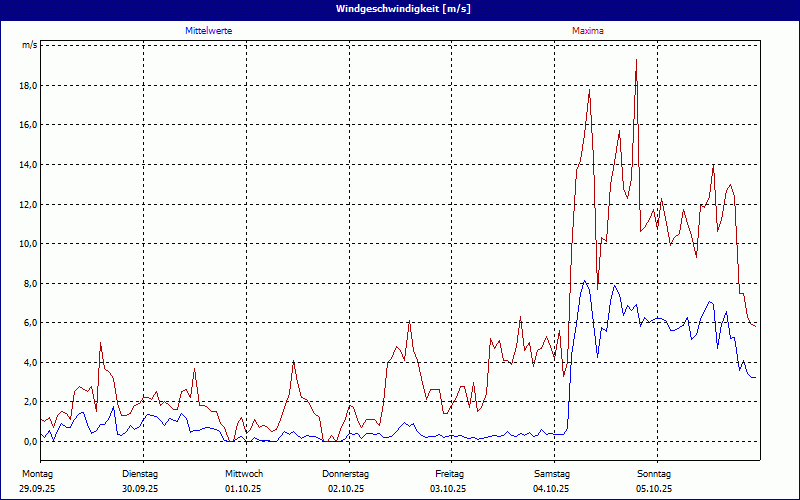Click the 18,0 y-axis value label
The height and width of the screenshot is (500, 800).
pyautogui.click(x=29, y=86)
